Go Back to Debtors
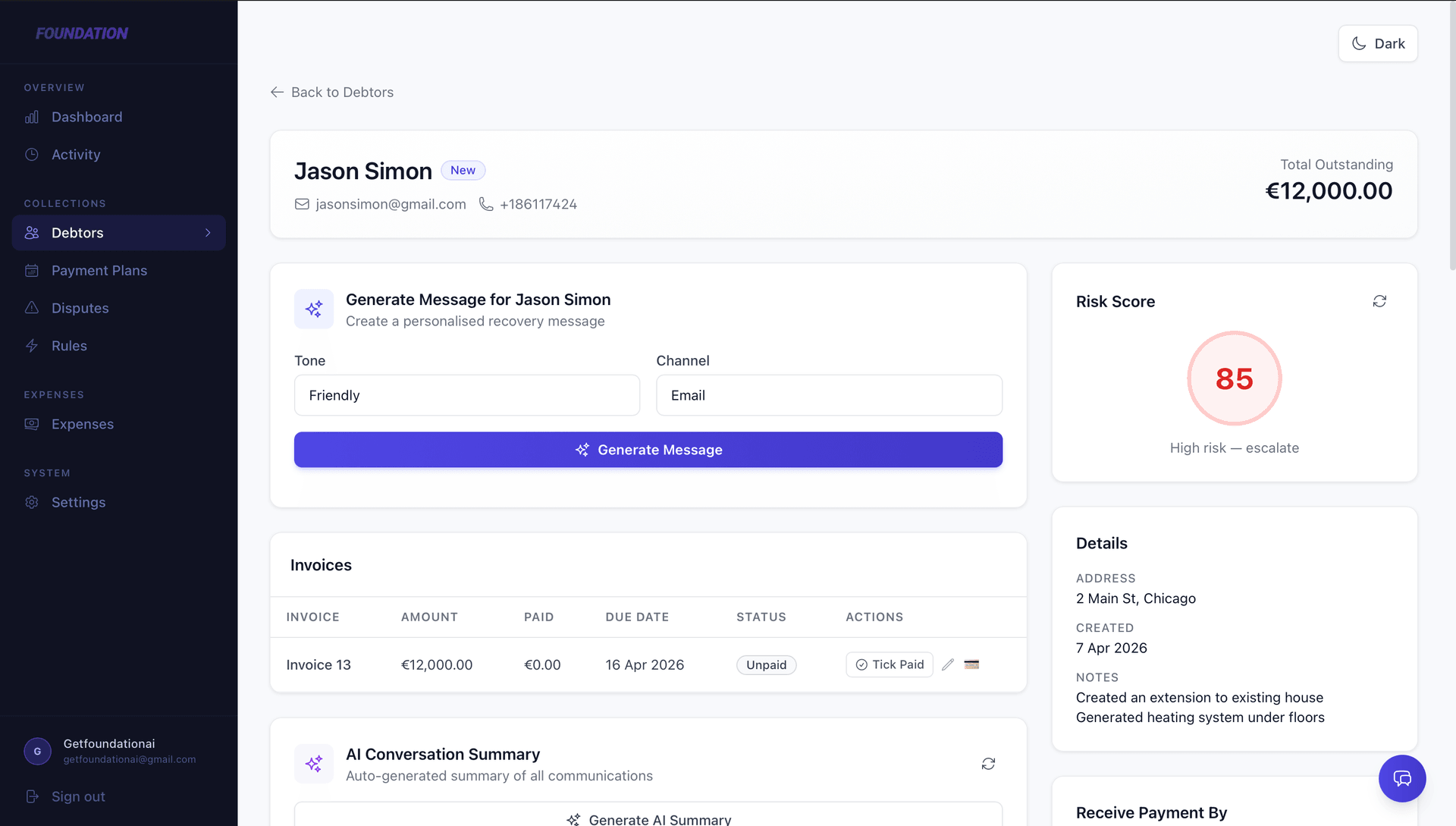Screen dimensions: 1456x826 pos(331,92)
